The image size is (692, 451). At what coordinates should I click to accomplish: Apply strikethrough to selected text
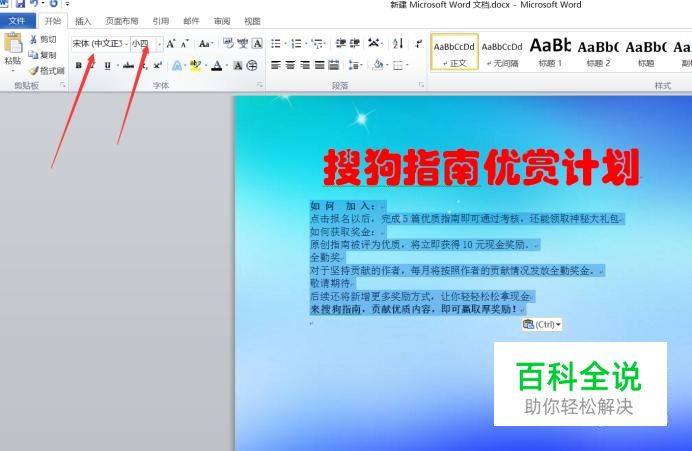click(x=128, y=66)
